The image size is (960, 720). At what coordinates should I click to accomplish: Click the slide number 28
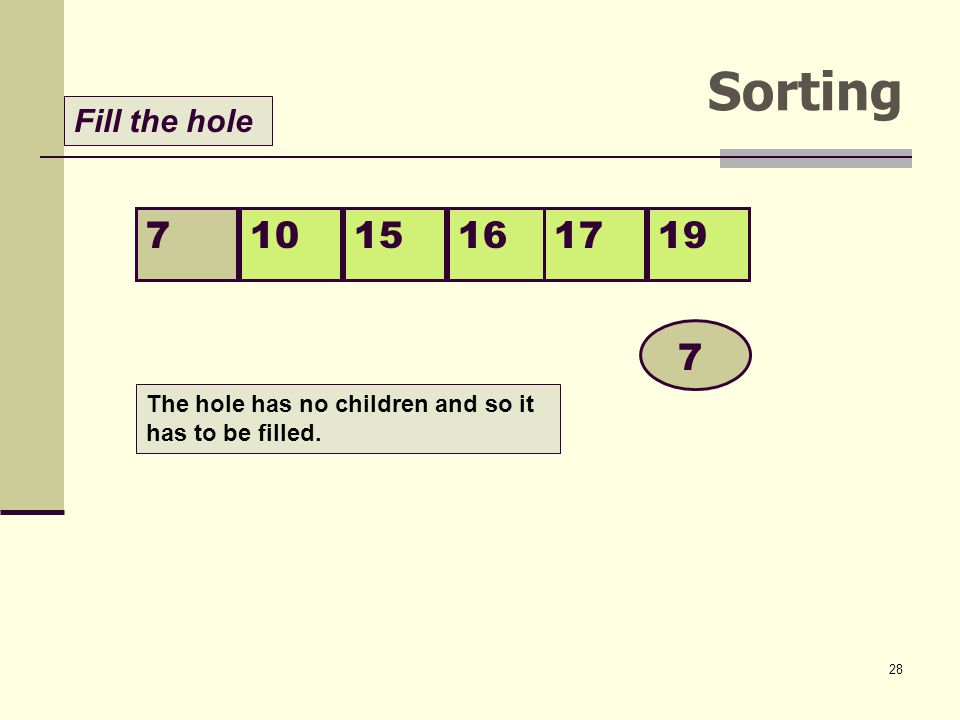895,669
